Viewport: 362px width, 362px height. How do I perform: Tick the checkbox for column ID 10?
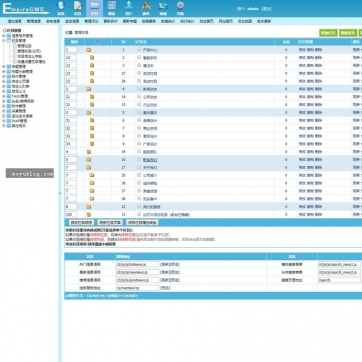pyautogui.click(x=139, y=159)
